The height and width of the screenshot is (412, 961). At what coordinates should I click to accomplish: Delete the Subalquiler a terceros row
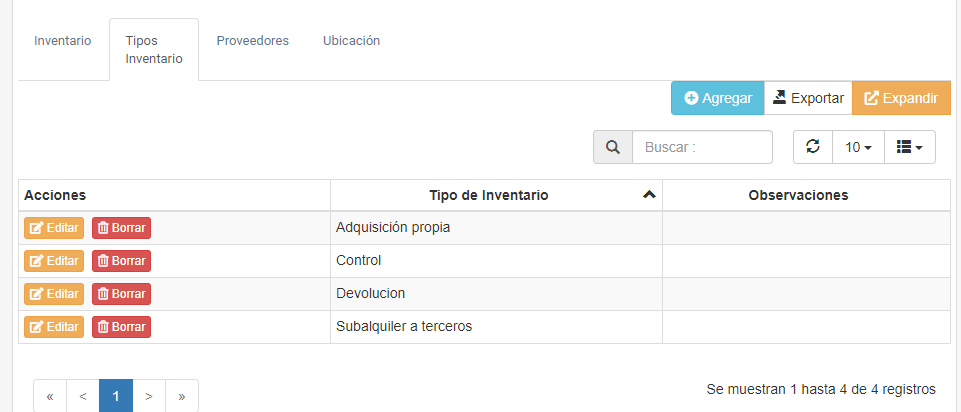(121, 327)
